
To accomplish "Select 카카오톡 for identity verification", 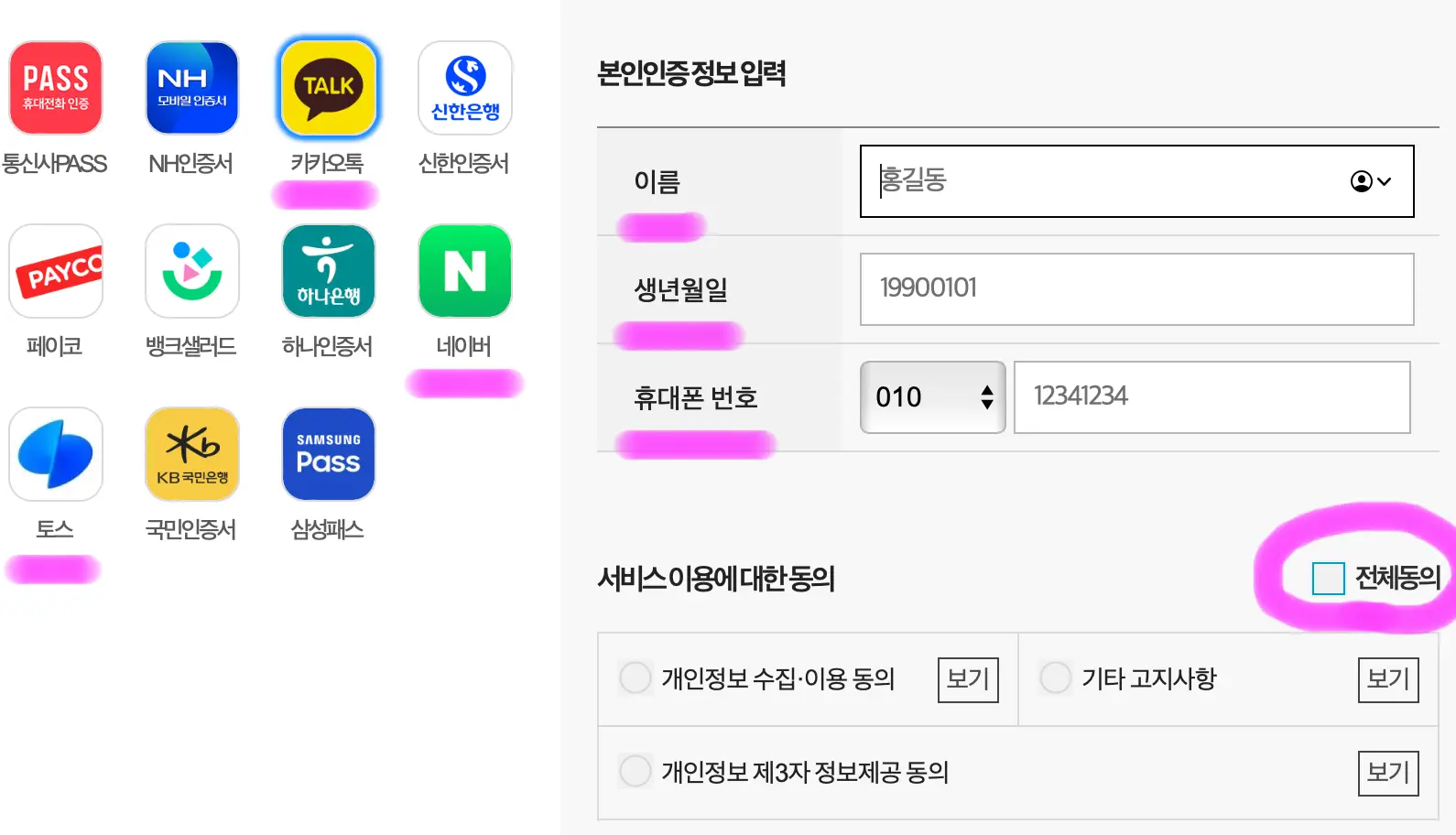I will (328, 88).
